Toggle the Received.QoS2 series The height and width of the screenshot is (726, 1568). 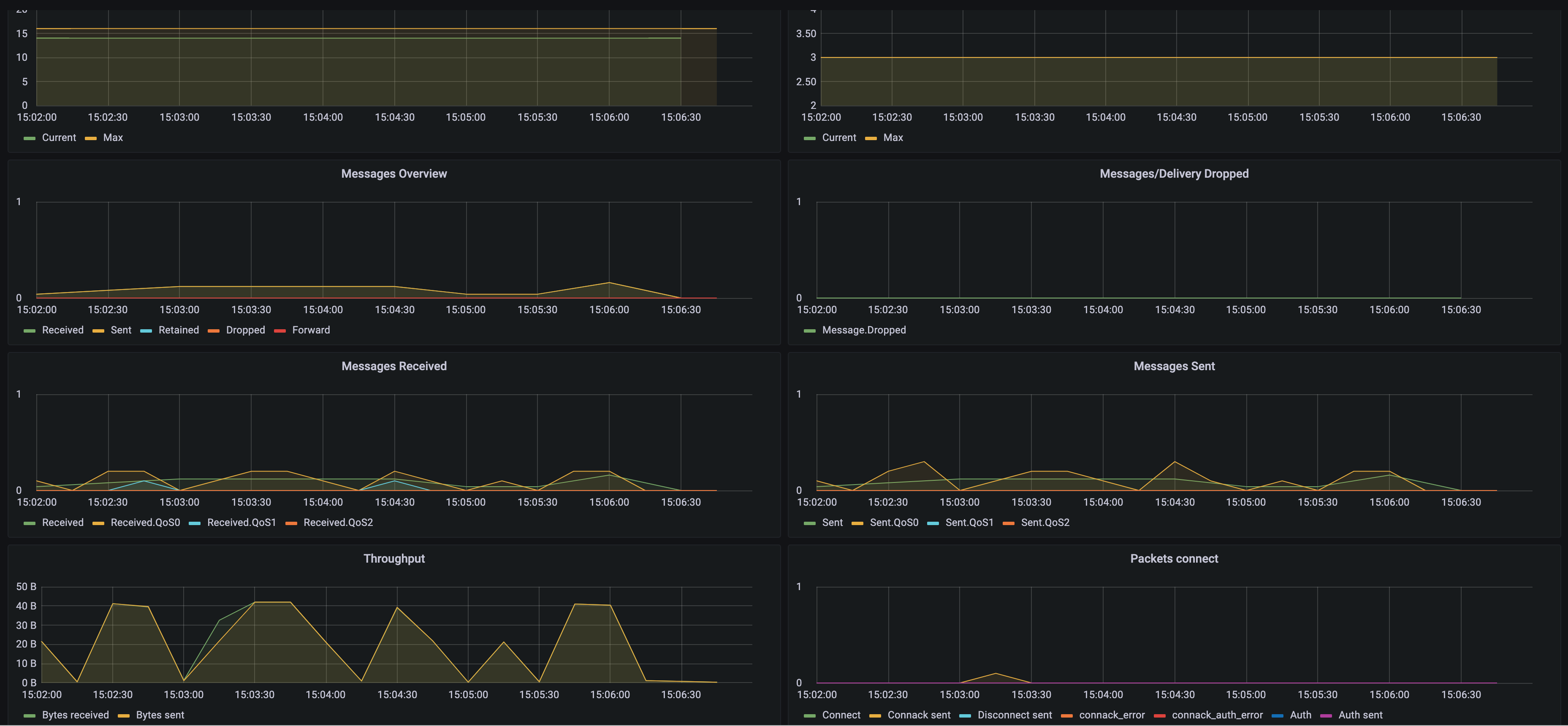(x=338, y=522)
